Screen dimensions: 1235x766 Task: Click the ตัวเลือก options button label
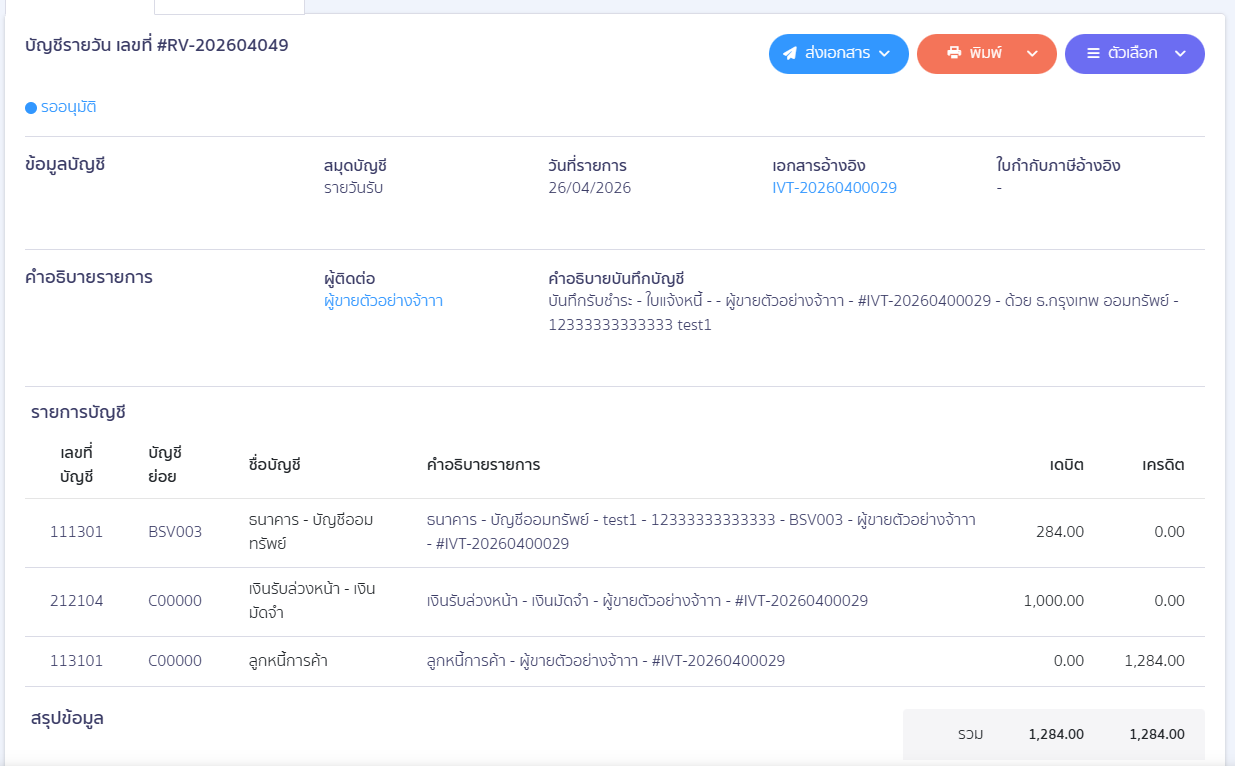pos(1133,53)
